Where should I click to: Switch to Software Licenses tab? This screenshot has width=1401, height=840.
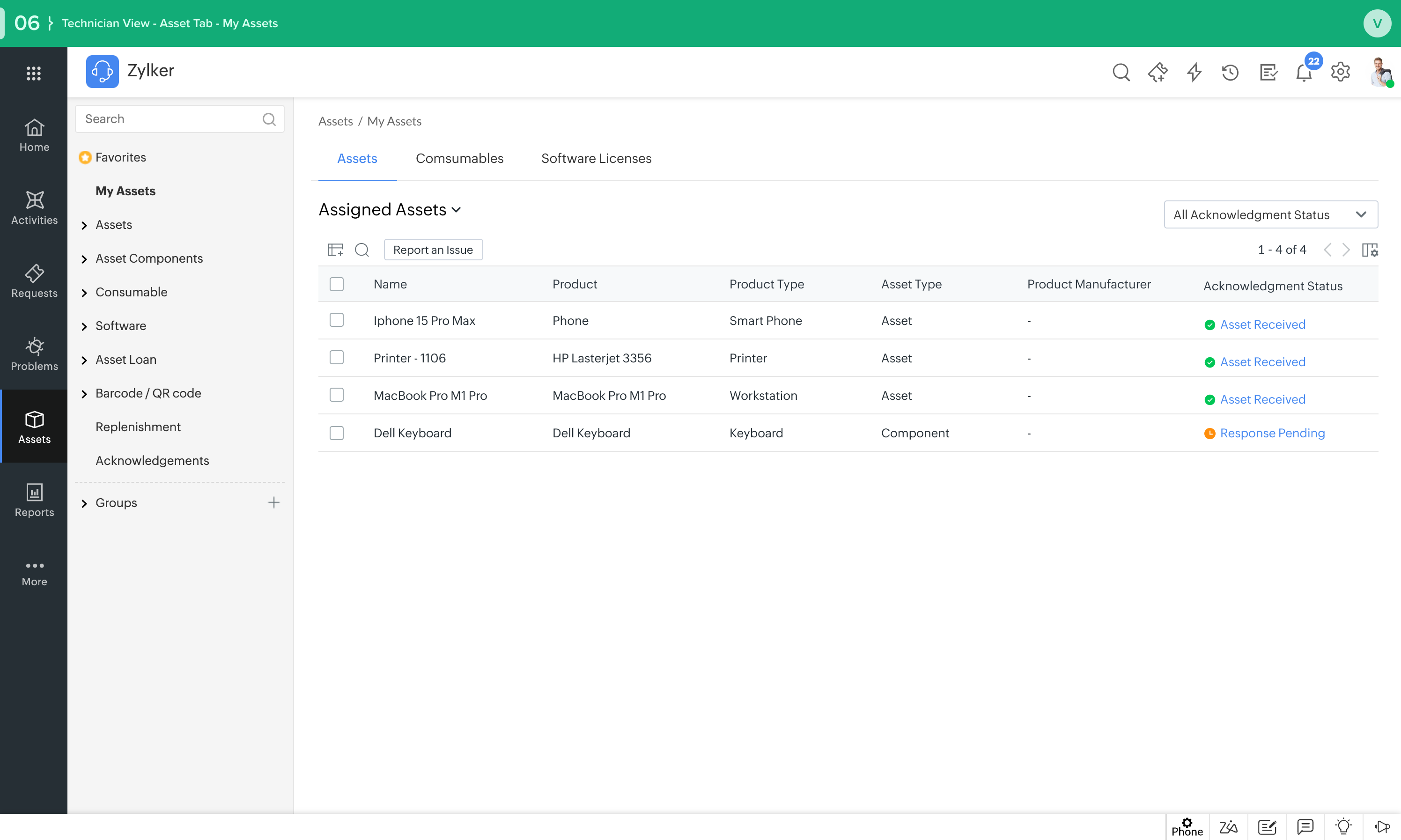[596, 158]
